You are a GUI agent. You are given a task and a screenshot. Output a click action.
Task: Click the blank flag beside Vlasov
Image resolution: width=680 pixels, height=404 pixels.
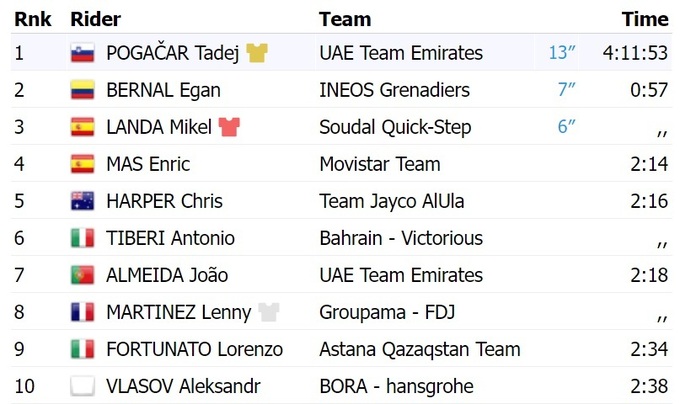(x=82, y=386)
